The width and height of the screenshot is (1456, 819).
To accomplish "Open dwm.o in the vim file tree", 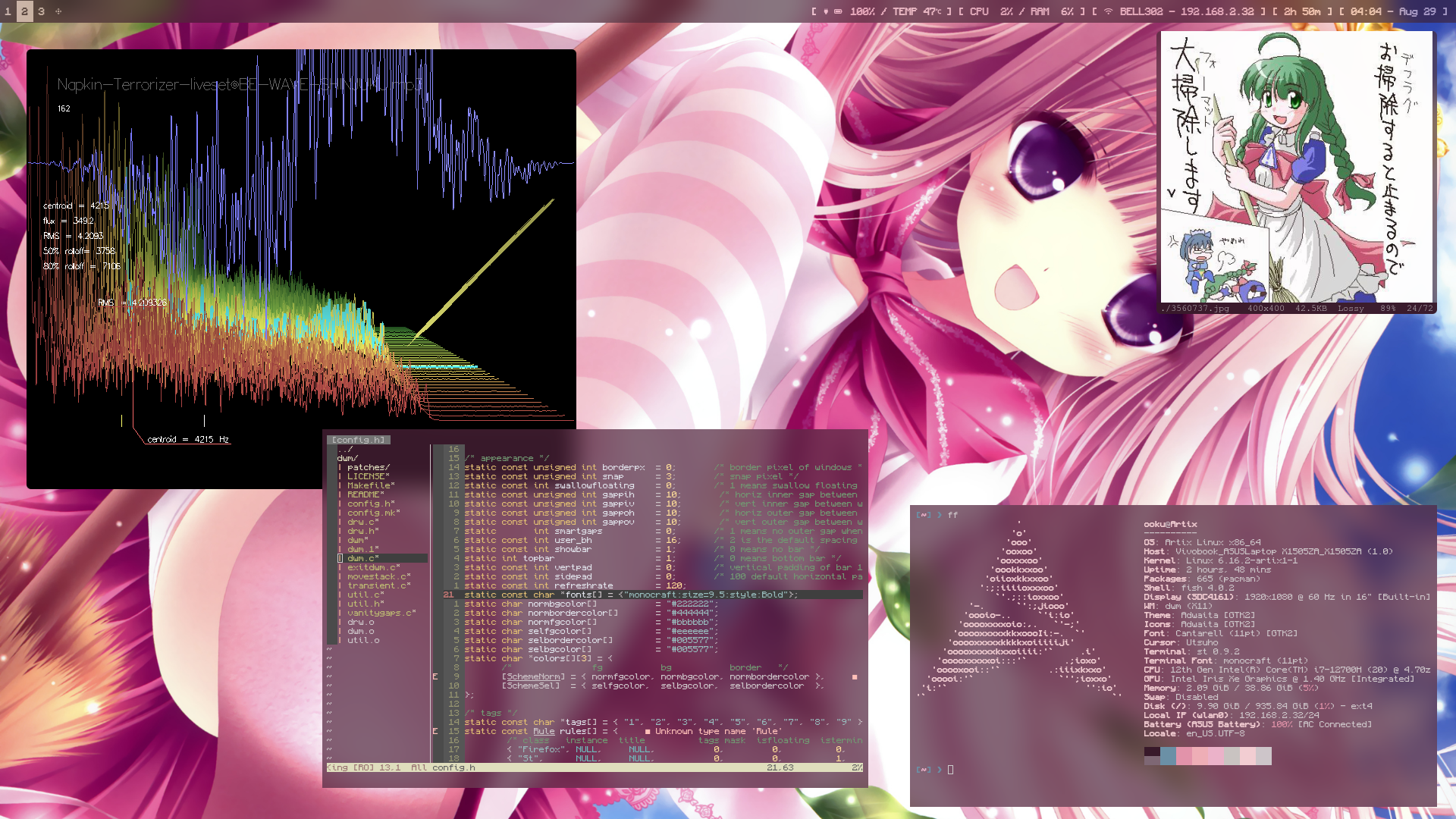I will [360, 631].
